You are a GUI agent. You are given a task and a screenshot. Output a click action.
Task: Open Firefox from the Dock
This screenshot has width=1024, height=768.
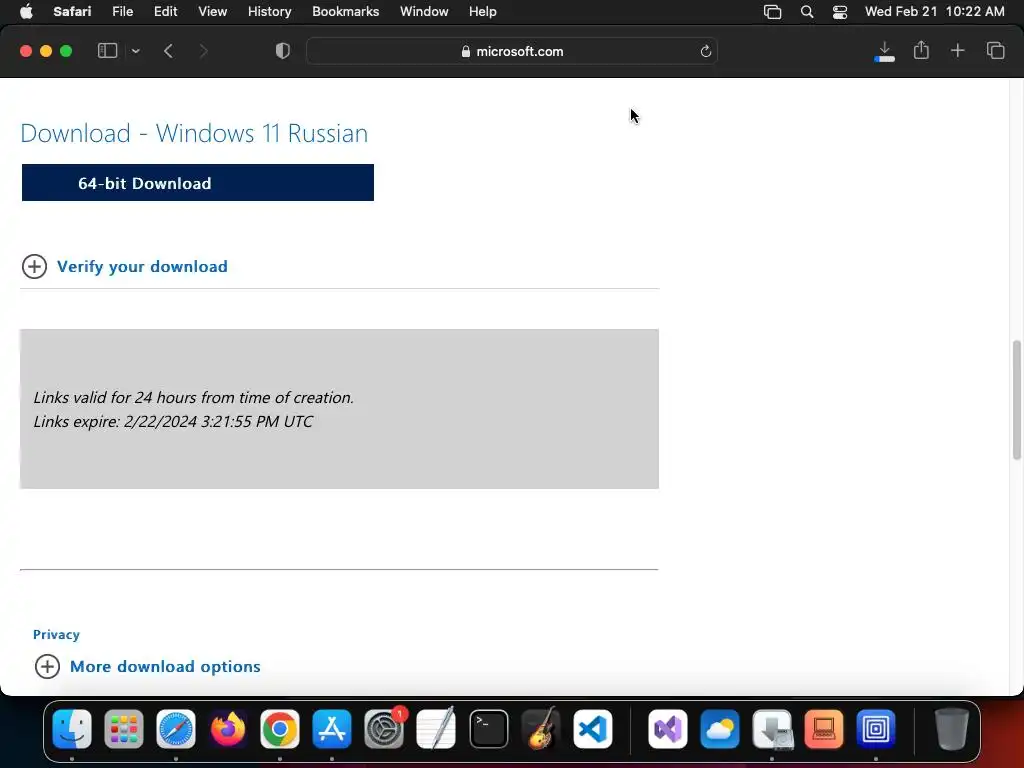point(228,729)
